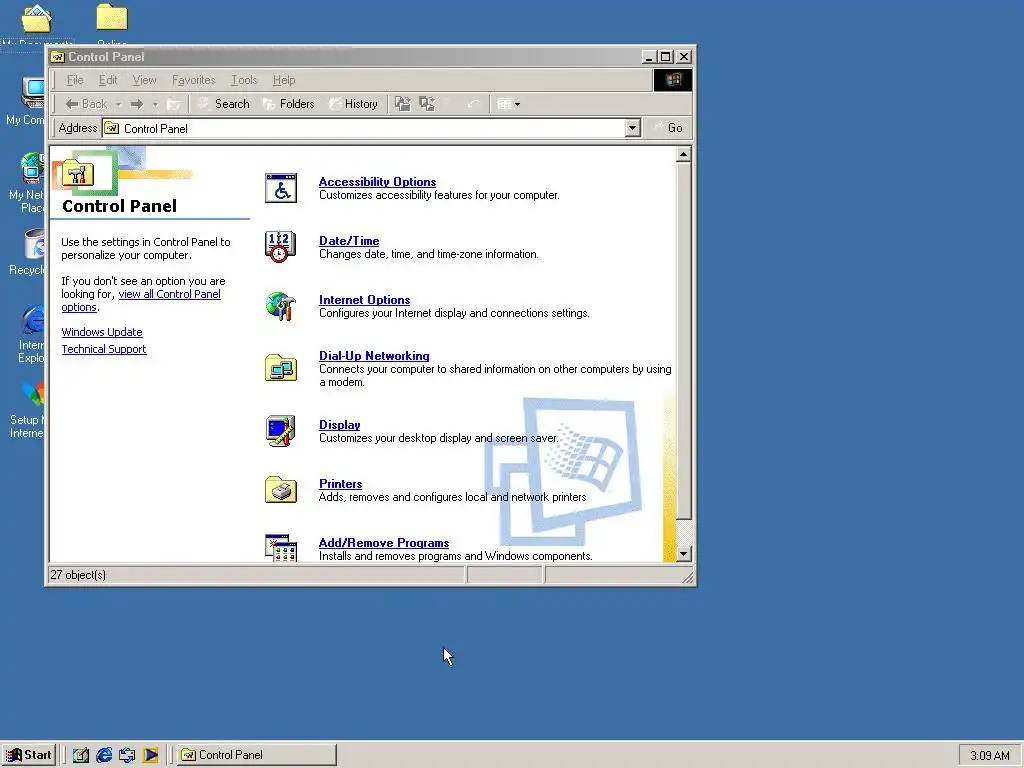Click the Internet Options globe icon

(281, 306)
